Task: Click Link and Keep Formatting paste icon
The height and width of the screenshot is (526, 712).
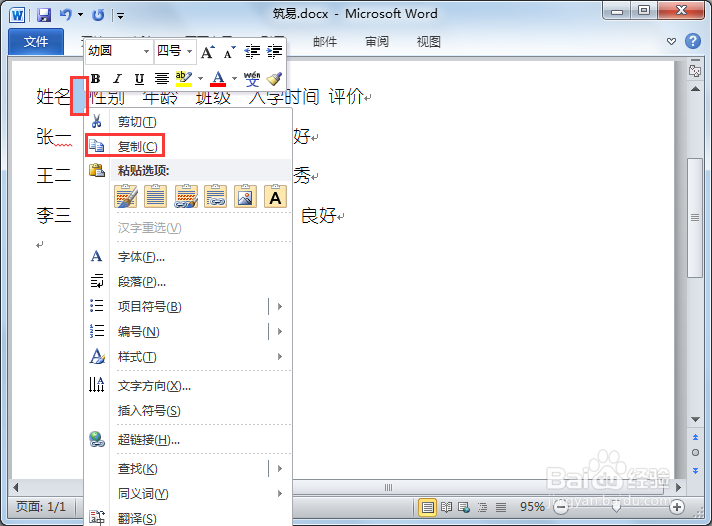Action: [216, 196]
